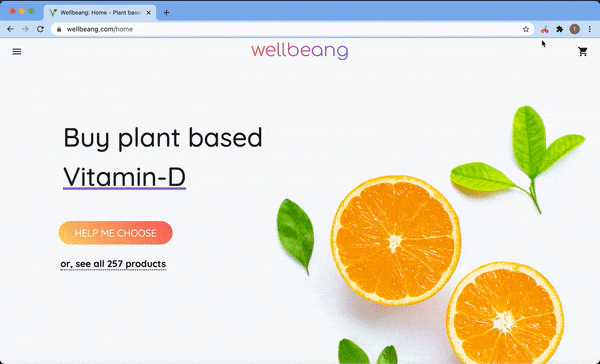Click the browser forward arrow

pyautogui.click(x=25, y=29)
